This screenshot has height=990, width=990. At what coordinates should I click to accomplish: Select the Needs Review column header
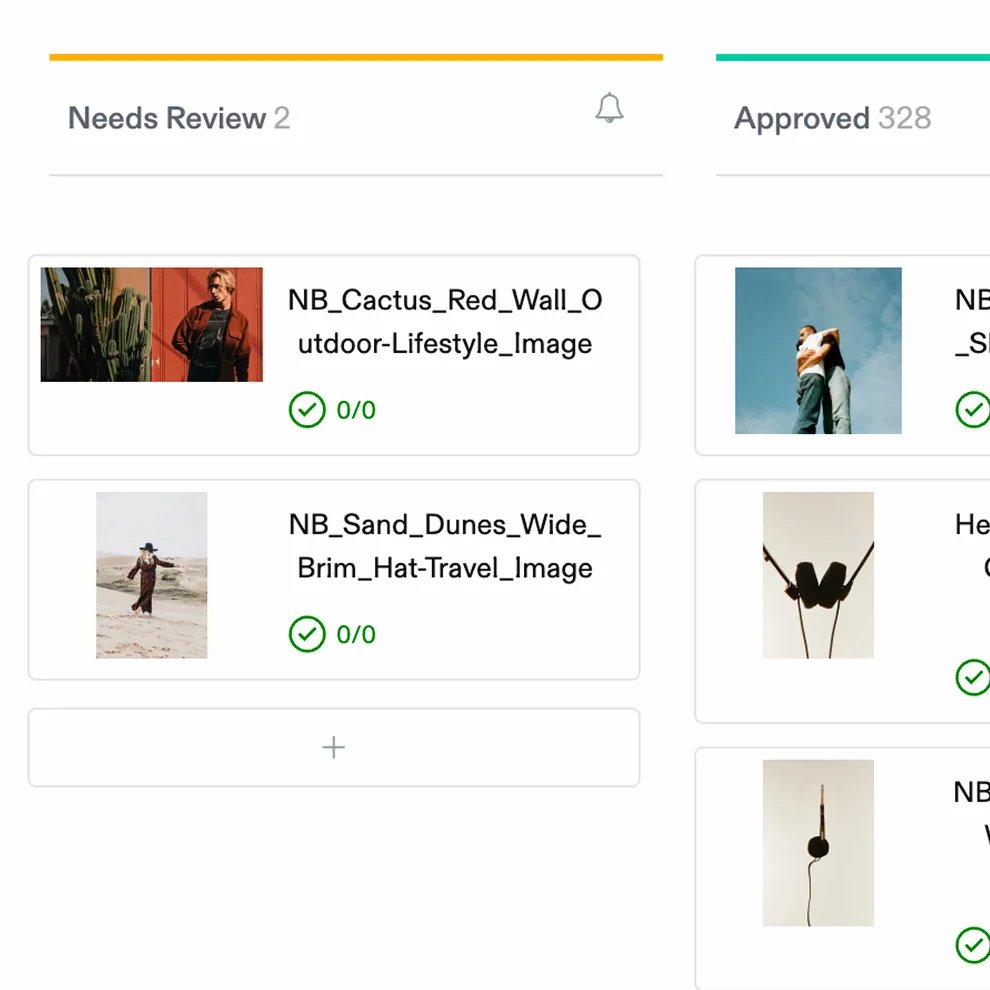click(x=179, y=118)
